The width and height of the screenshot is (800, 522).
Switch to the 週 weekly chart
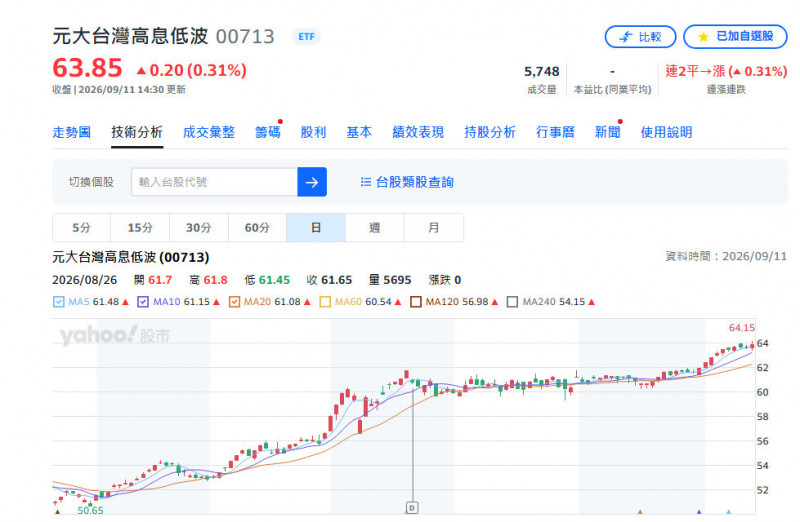[x=374, y=228]
